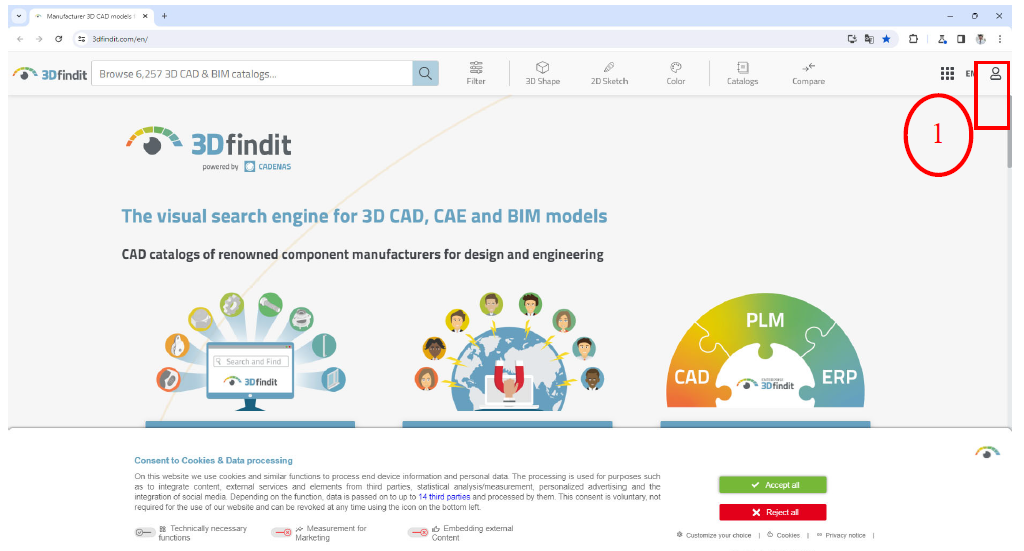Click the Chrome profile avatar
The image size is (1024, 551).
click(981, 39)
